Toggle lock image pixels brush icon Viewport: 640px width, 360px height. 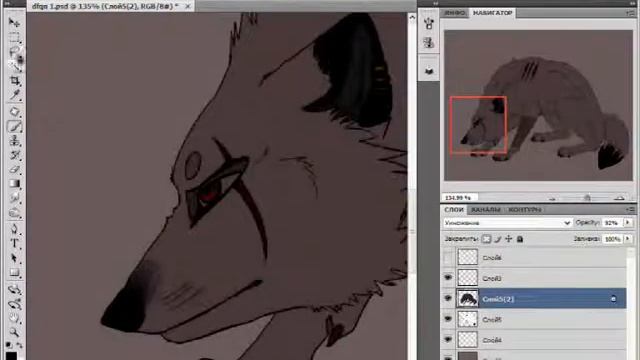(x=498, y=239)
